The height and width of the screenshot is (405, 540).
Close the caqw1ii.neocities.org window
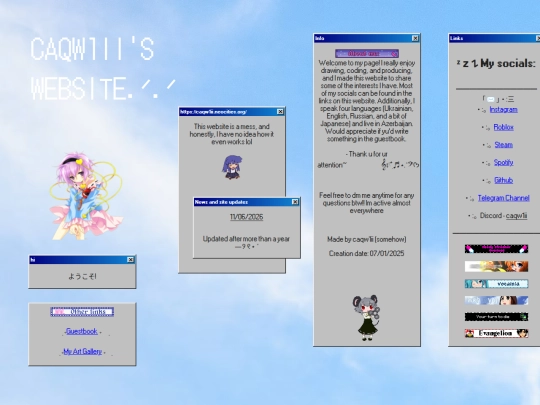point(280,112)
